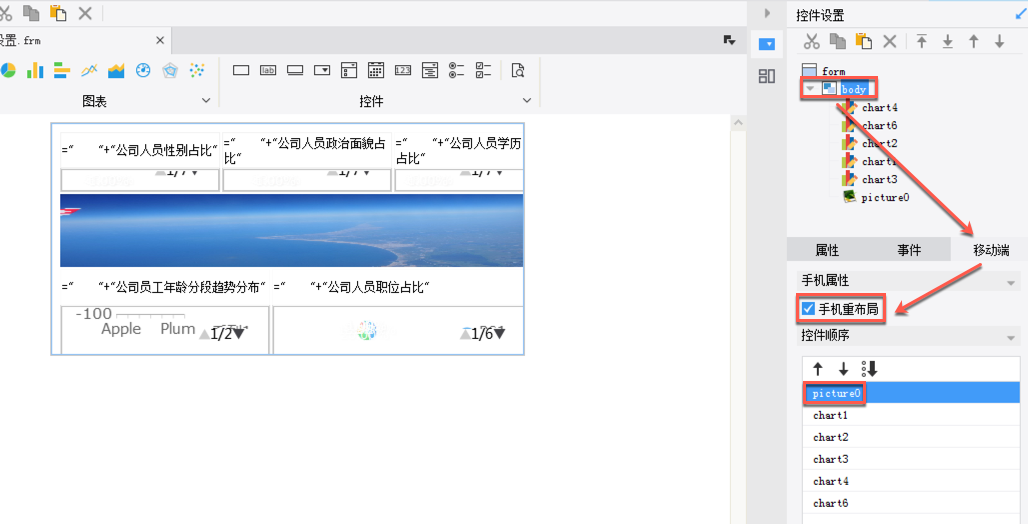
Task: Insert a bar chart from toolbar
Action: [35, 70]
